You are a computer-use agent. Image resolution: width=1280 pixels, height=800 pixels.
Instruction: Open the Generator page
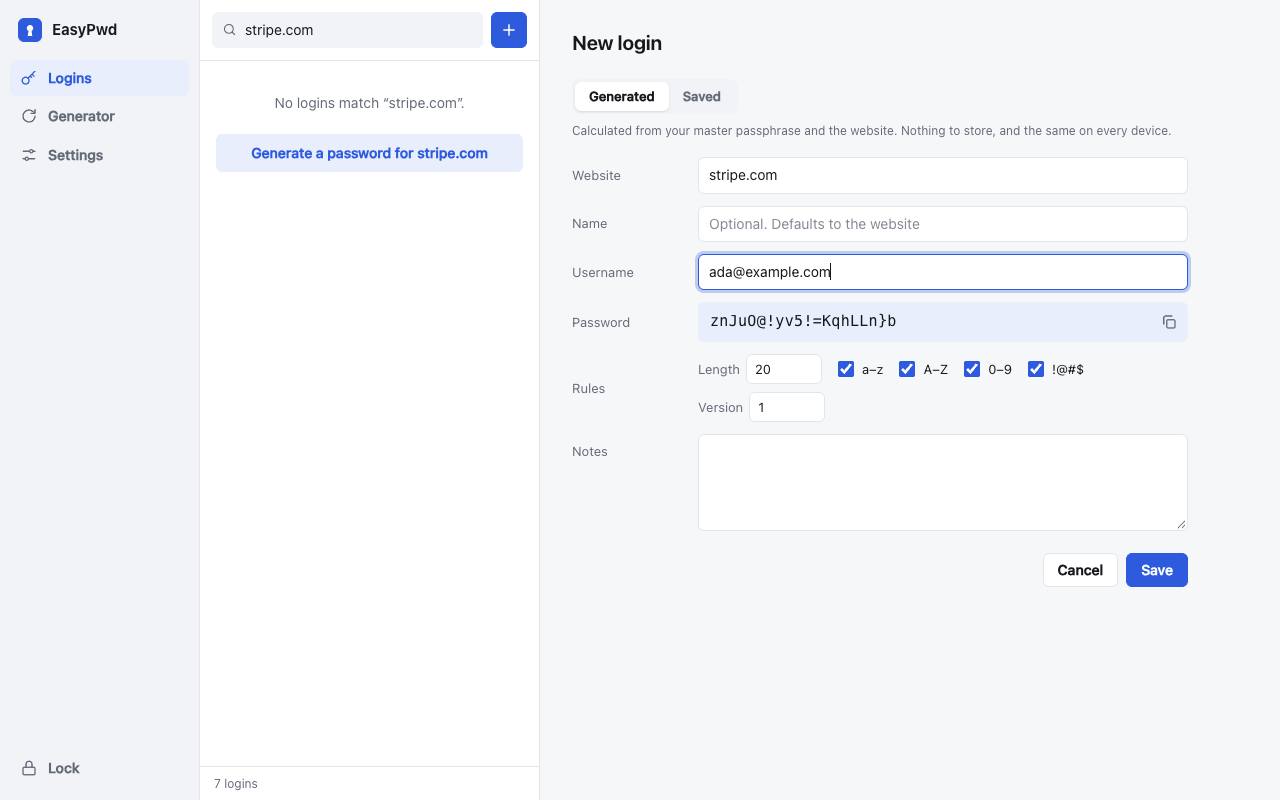(x=99, y=116)
